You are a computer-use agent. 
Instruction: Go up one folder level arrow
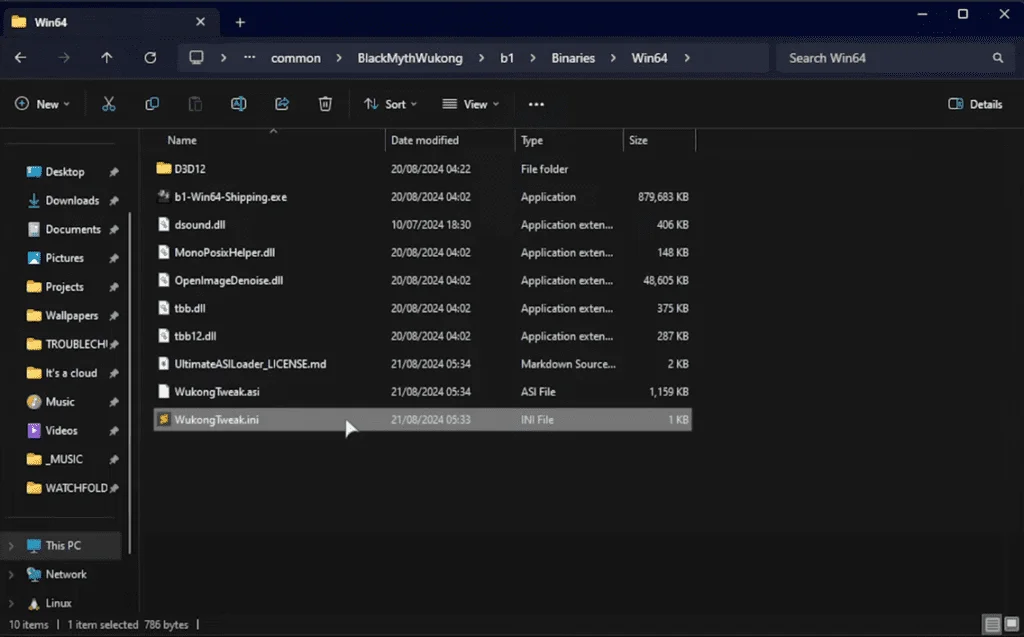click(106, 57)
